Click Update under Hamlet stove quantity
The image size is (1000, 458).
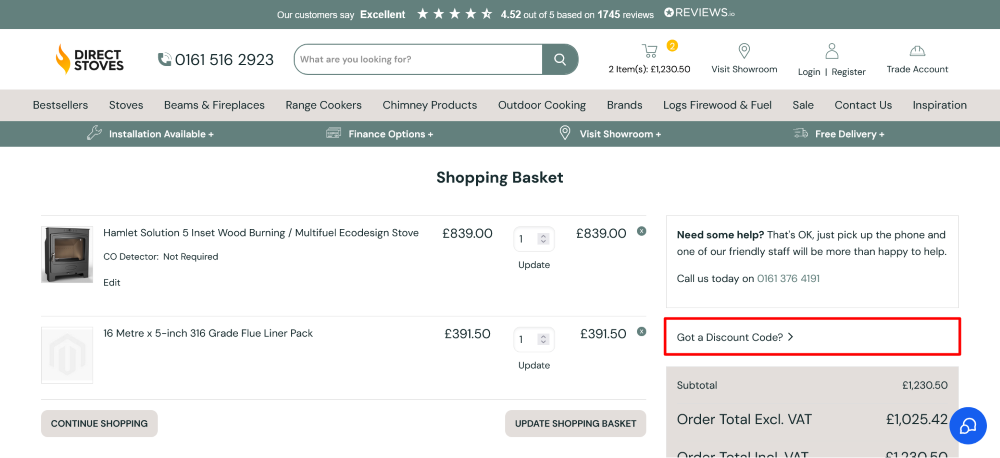pos(534,265)
